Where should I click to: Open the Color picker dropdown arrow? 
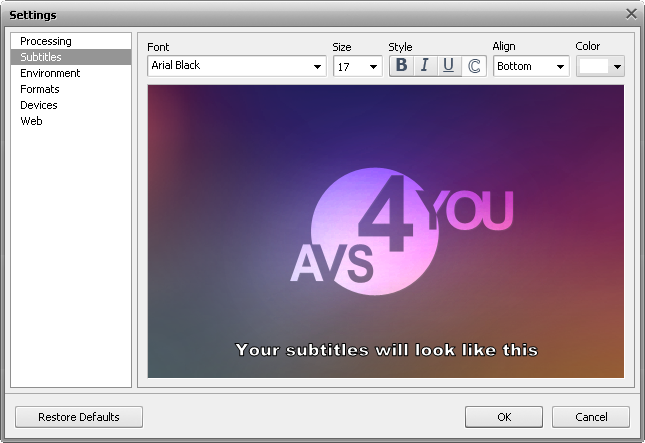click(x=617, y=67)
